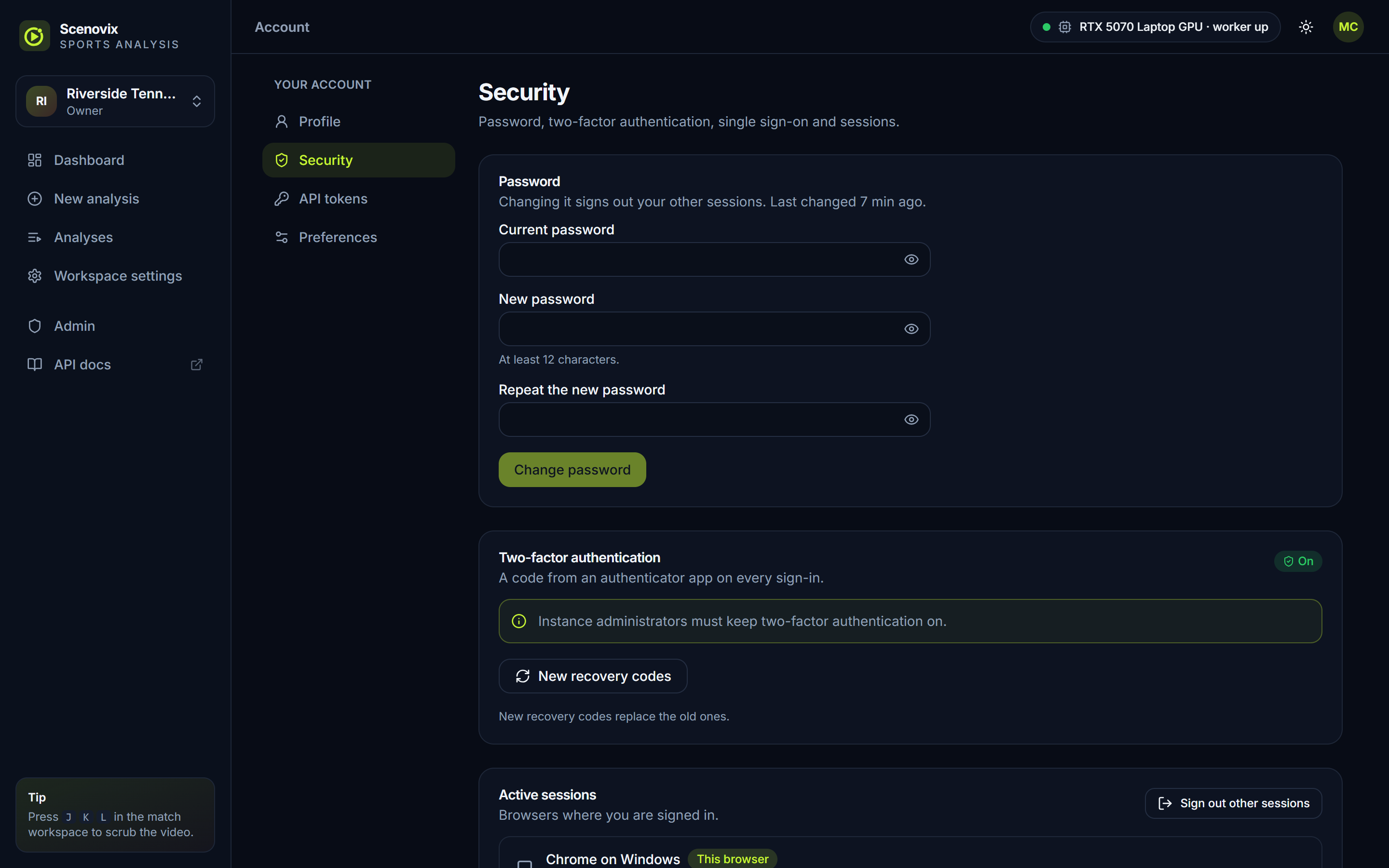Open the MC user avatar menu
The height and width of the screenshot is (868, 1389).
1348,27
